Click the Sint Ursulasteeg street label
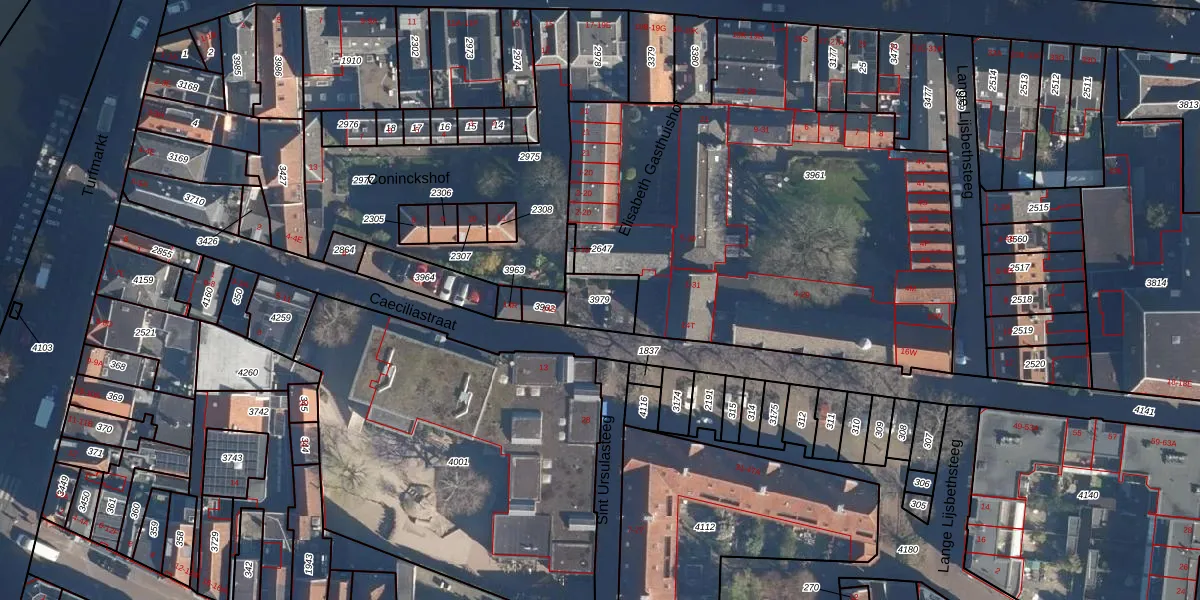 point(603,472)
